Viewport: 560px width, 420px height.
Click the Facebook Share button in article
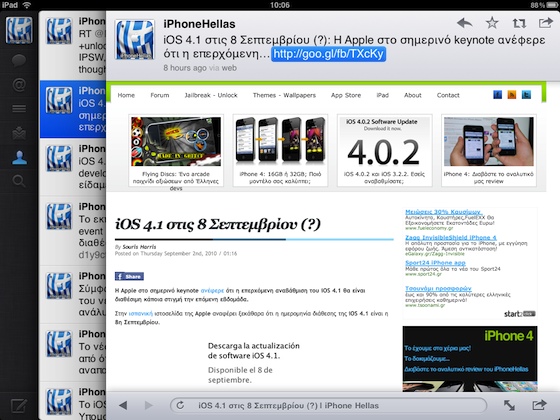click(x=129, y=276)
